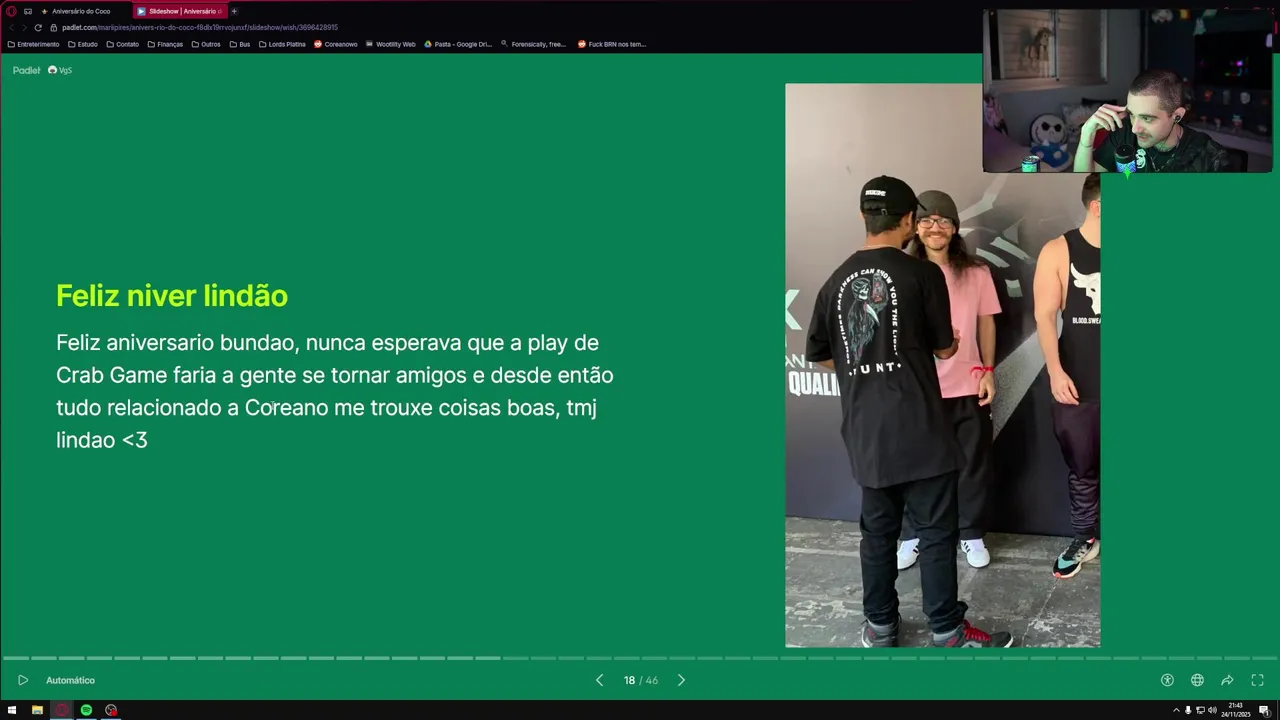Open the Entretenimento bookmarks folder
This screenshot has width=1280, height=720.
[33, 44]
